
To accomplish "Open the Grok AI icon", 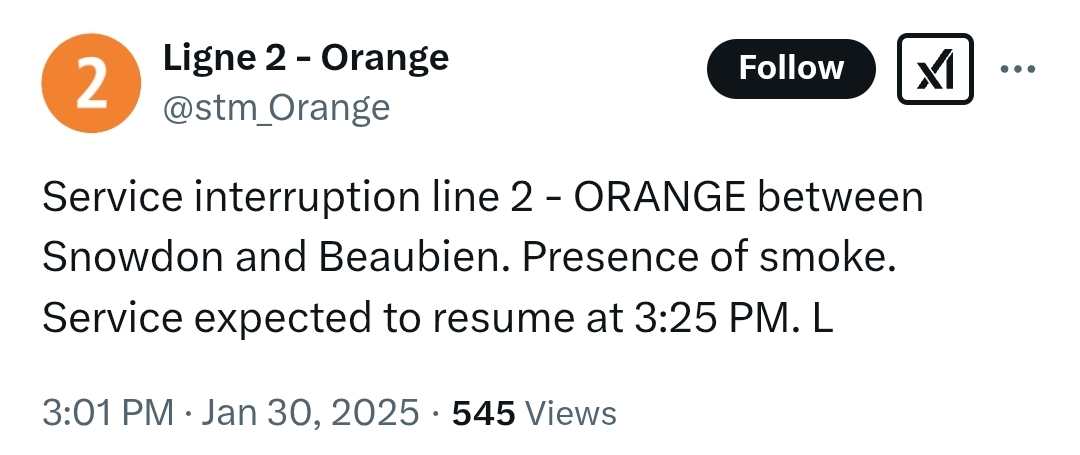I will click(x=935, y=69).
